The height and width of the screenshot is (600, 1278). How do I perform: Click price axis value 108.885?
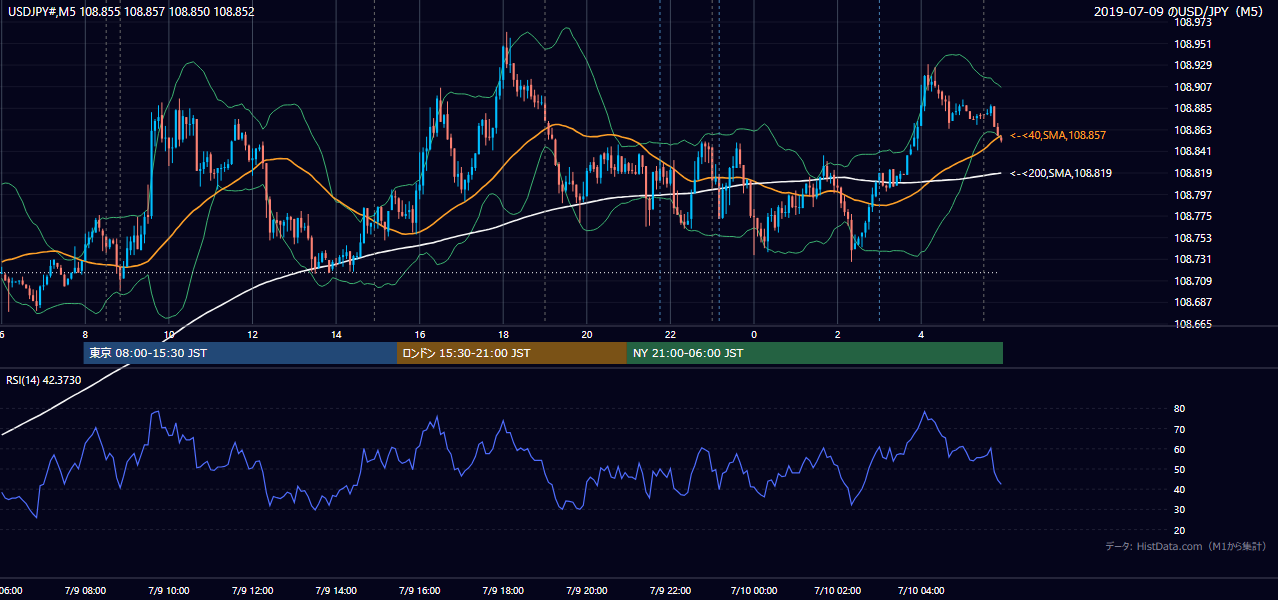click(x=1193, y=108)
